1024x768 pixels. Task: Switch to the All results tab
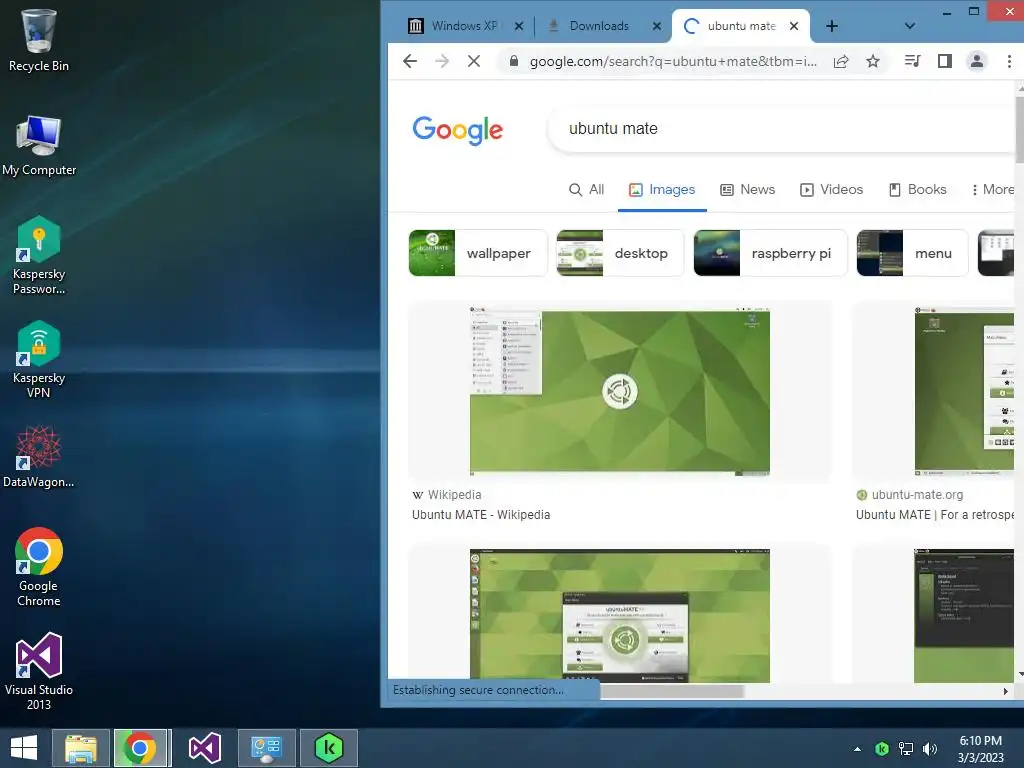point(586,189)
